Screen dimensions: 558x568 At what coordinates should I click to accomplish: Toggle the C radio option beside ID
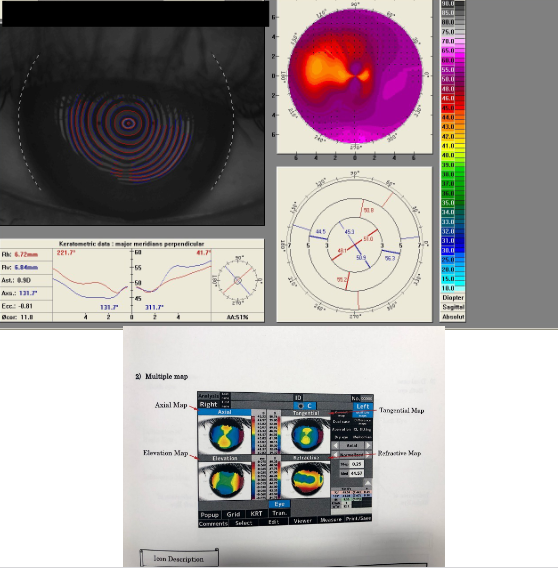pyautogui.click(x=305, y=406)
